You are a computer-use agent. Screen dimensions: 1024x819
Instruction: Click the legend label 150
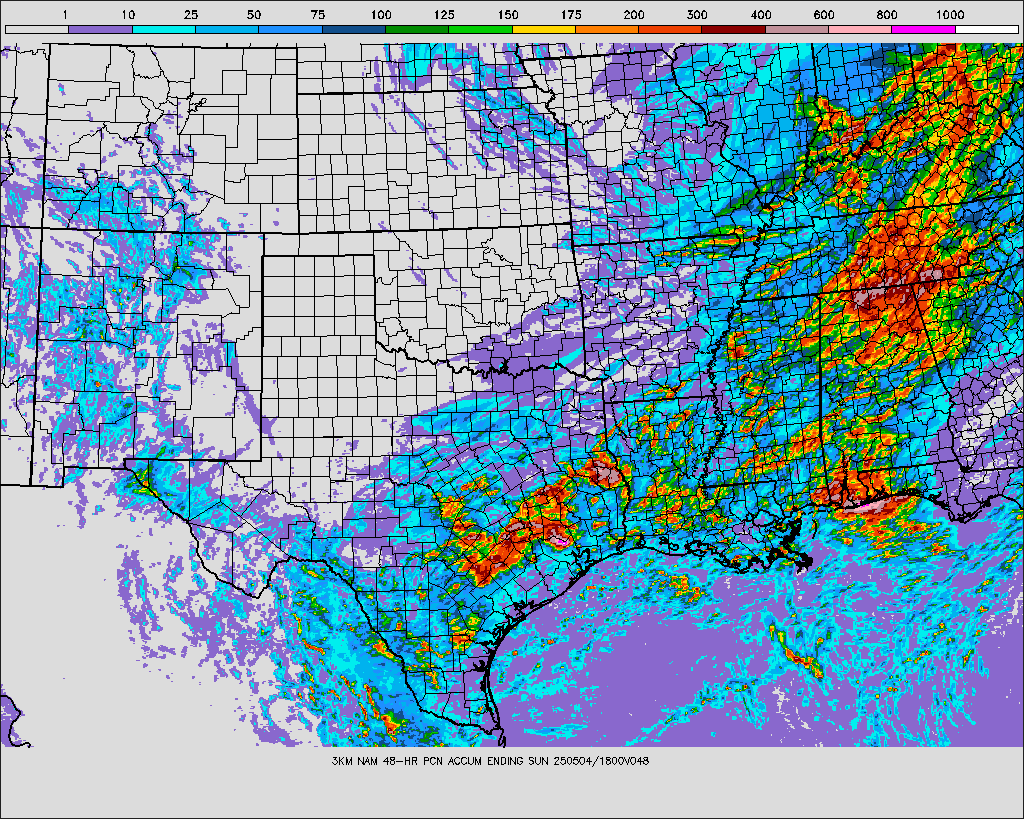[x=507, y=14]
